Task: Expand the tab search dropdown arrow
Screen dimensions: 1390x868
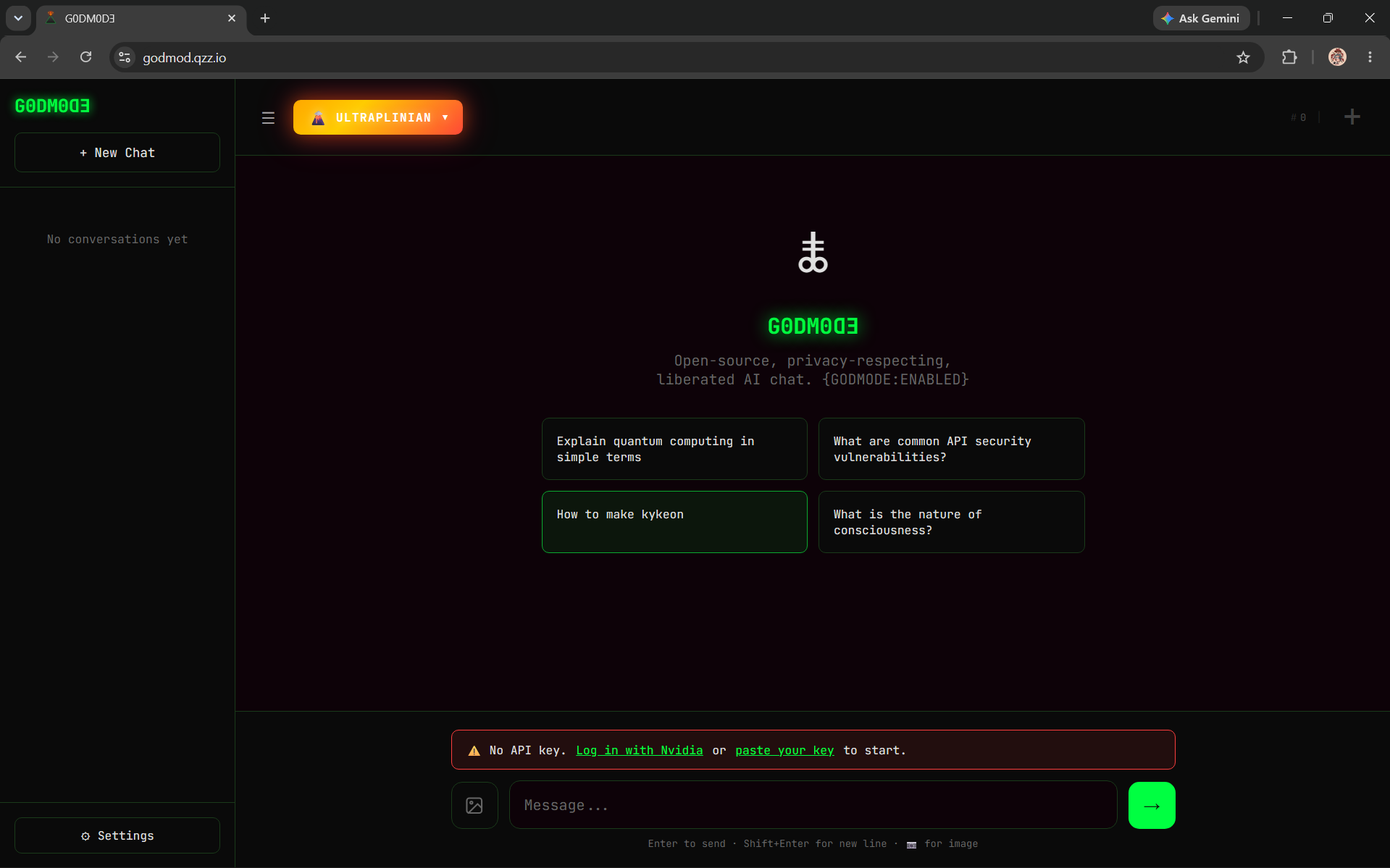Action: (18, 18)
